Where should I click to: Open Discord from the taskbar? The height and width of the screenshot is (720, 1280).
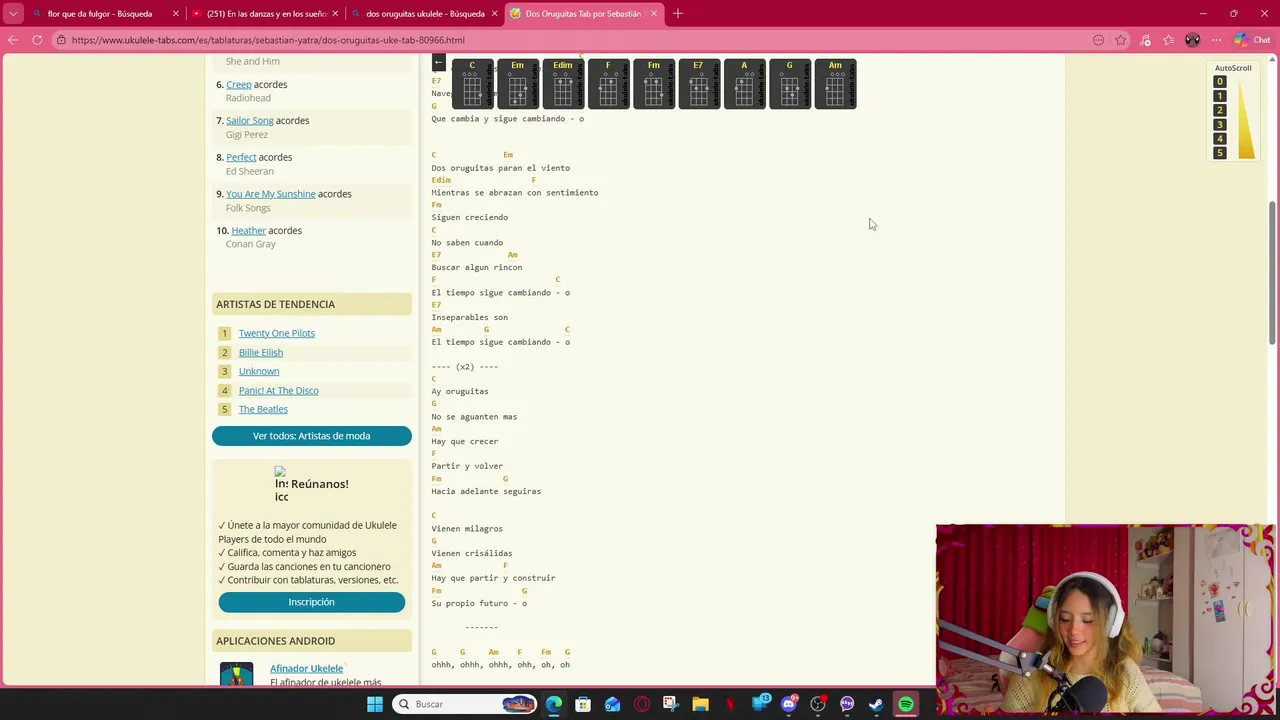[x=789, y=704]
